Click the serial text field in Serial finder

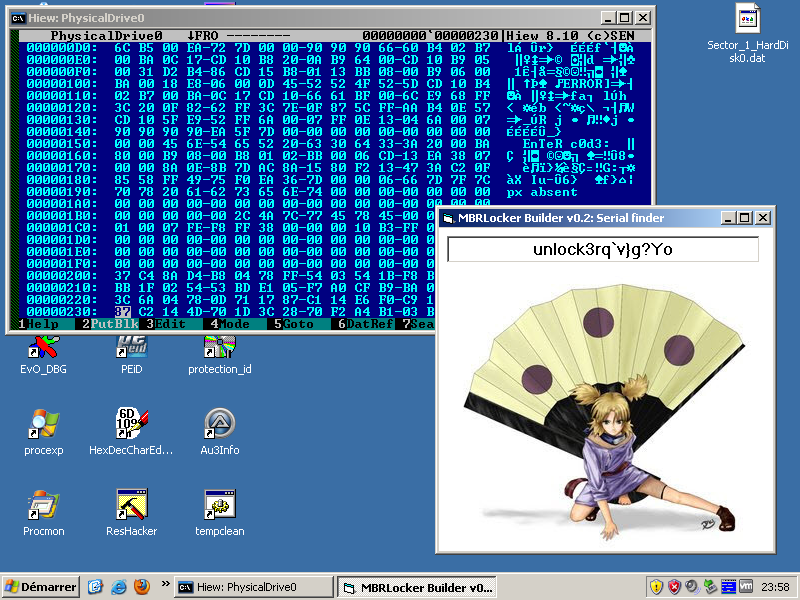[603, 249]
